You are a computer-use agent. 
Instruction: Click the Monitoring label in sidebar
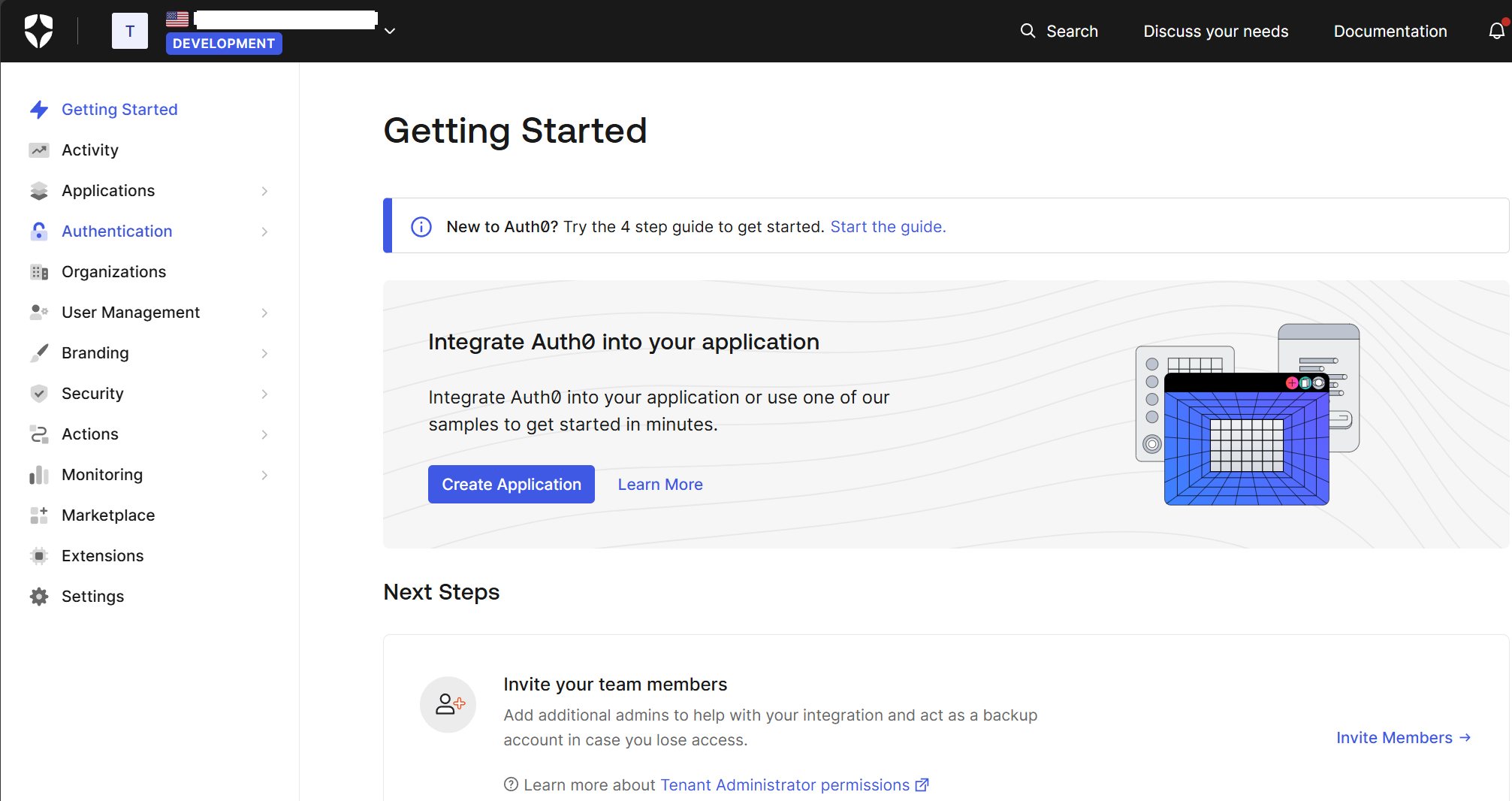pos(102,475)
